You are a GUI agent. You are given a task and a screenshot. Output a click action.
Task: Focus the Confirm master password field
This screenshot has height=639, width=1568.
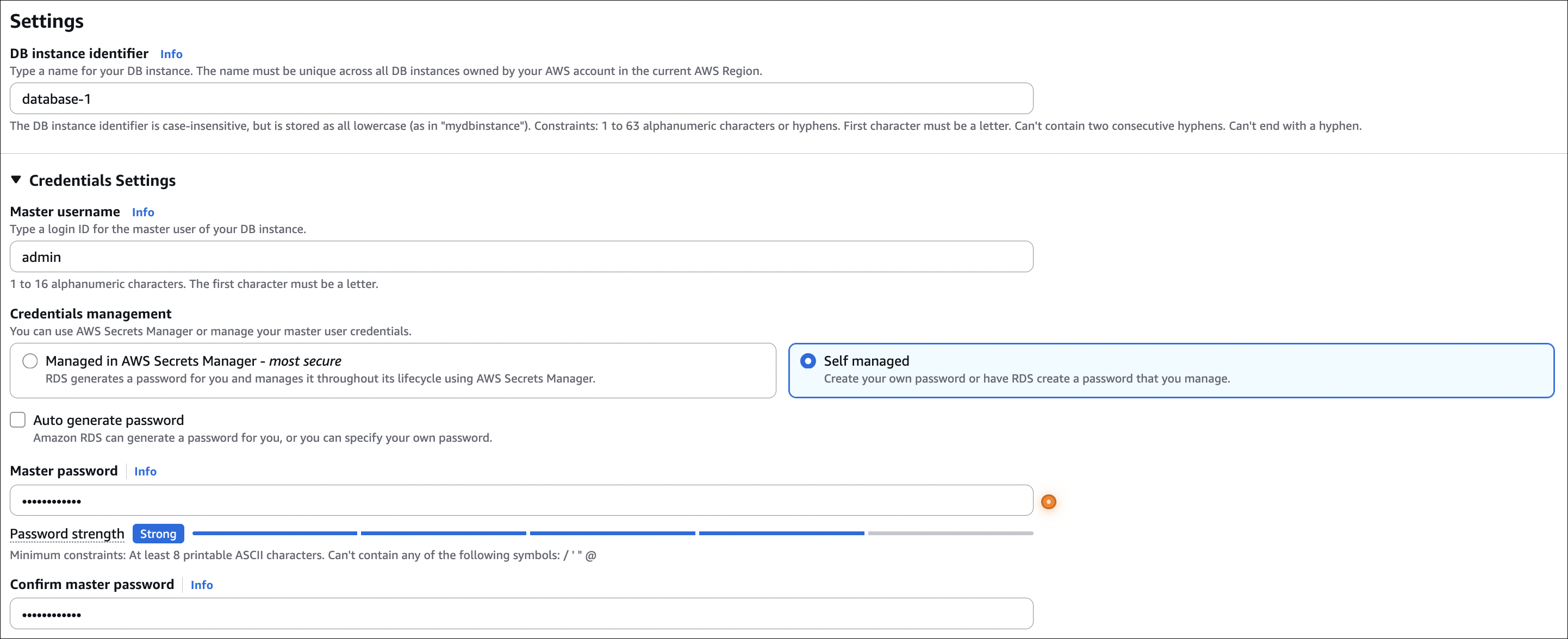tap(521, 613)
